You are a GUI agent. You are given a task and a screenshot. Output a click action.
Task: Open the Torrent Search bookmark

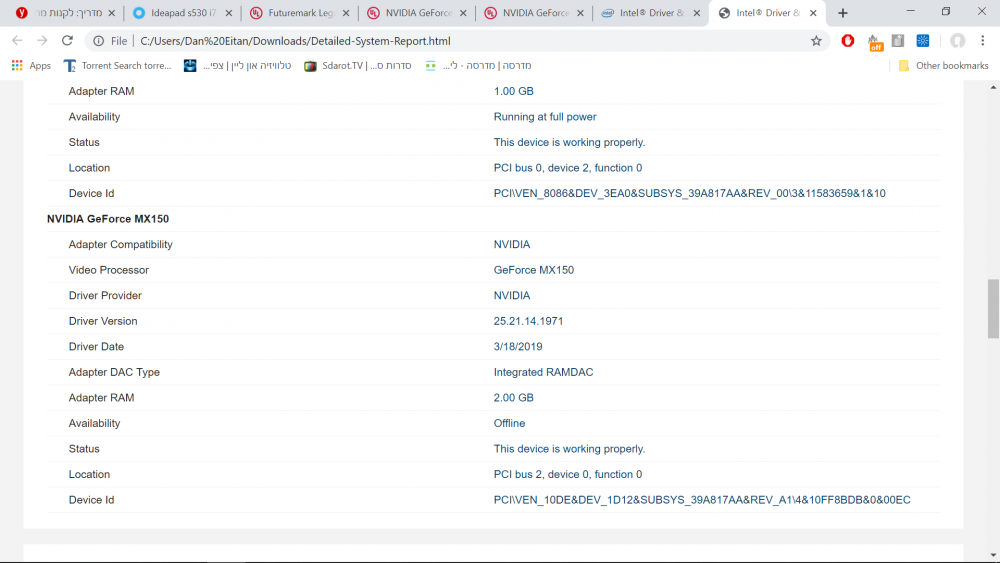click(117, 66)
